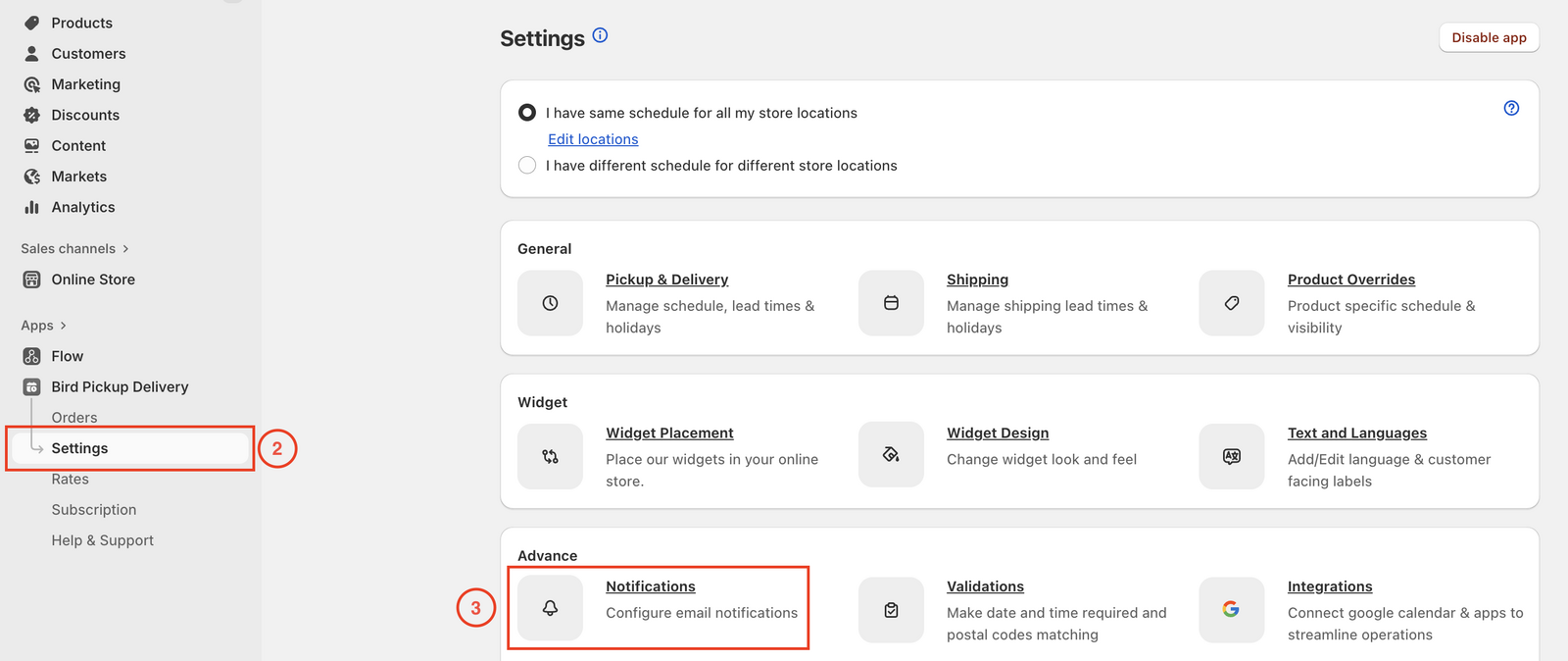Click the Discounts badge icon

tap(32, 115)
